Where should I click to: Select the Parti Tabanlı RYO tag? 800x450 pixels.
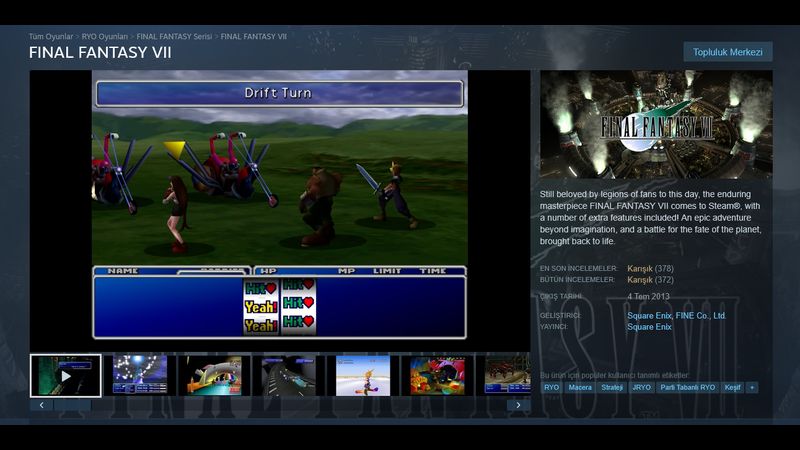688,388
